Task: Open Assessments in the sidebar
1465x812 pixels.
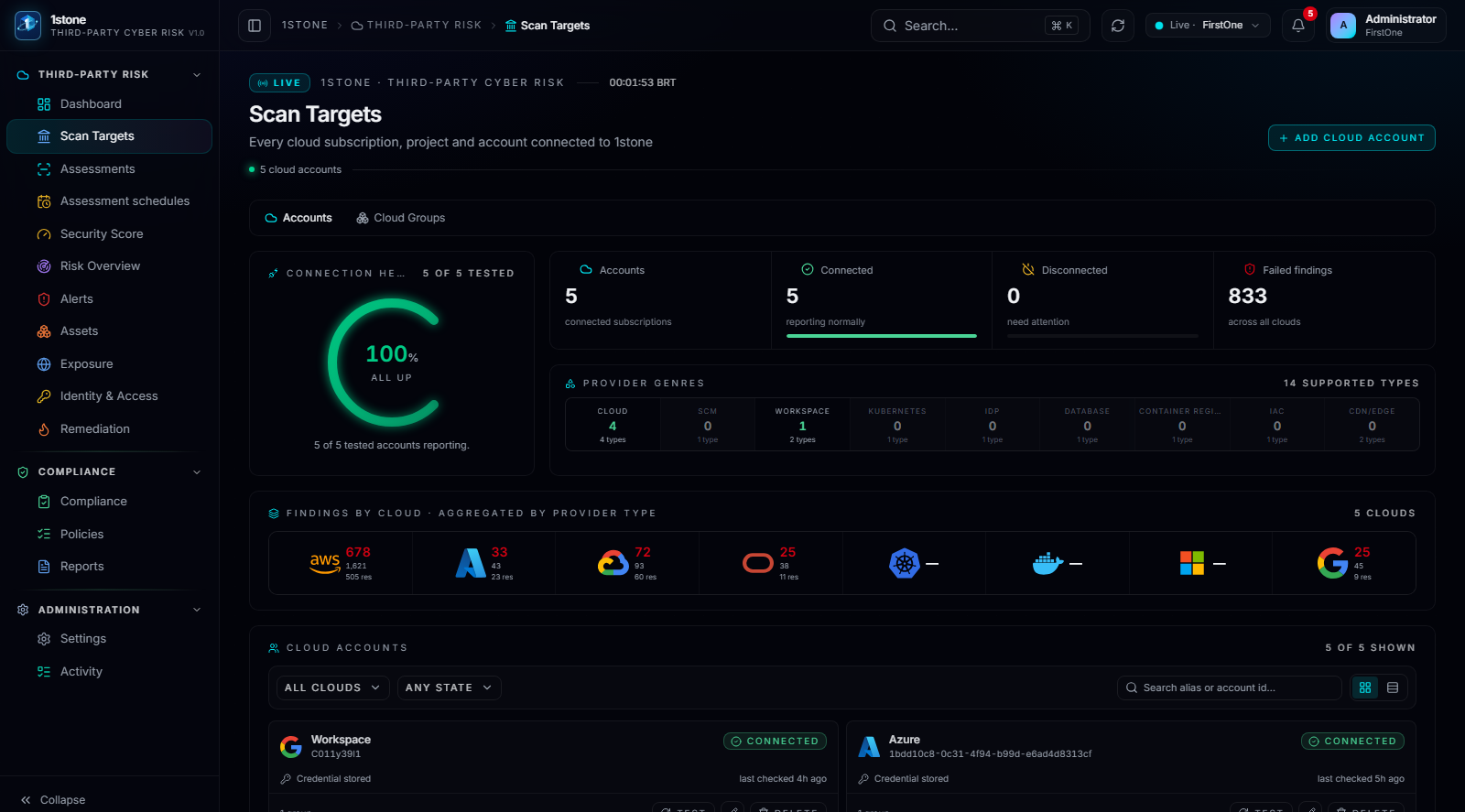Action: pos(109,169)
